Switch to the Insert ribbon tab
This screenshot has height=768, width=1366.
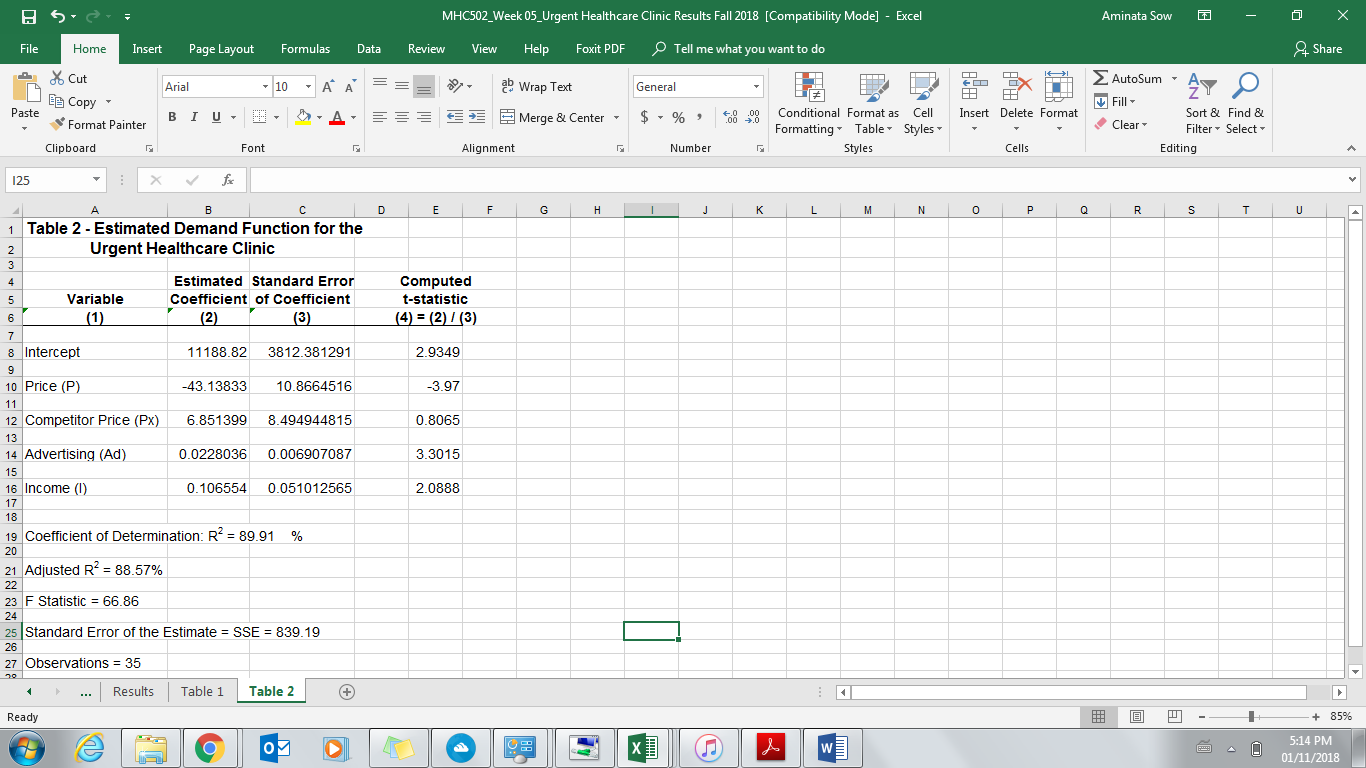tap(147, 49)
